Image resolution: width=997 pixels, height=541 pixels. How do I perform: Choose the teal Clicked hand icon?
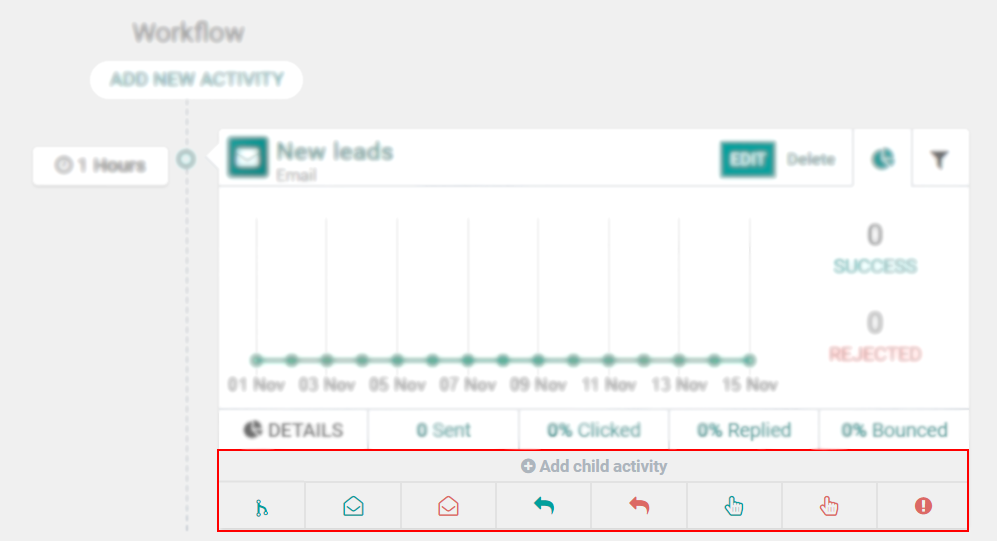(x=734, y=507)
